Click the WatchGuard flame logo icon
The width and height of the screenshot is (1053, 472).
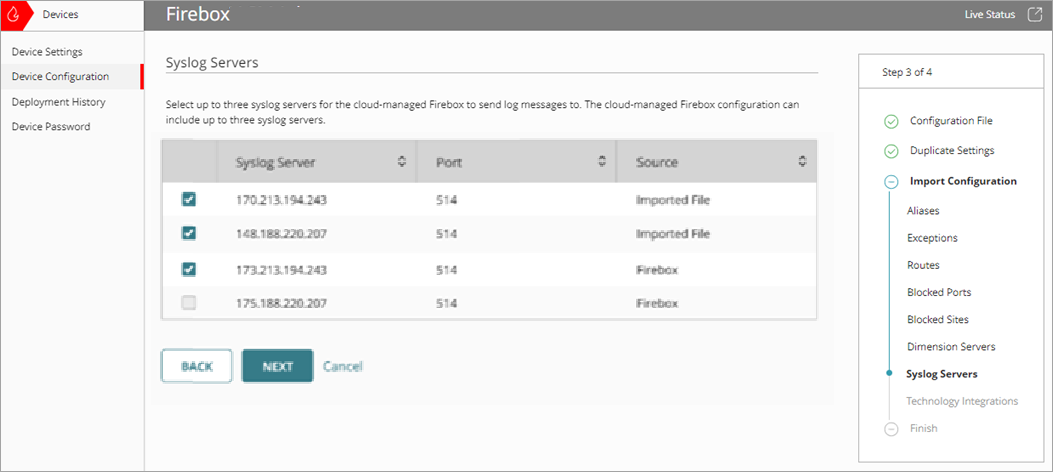13,15
